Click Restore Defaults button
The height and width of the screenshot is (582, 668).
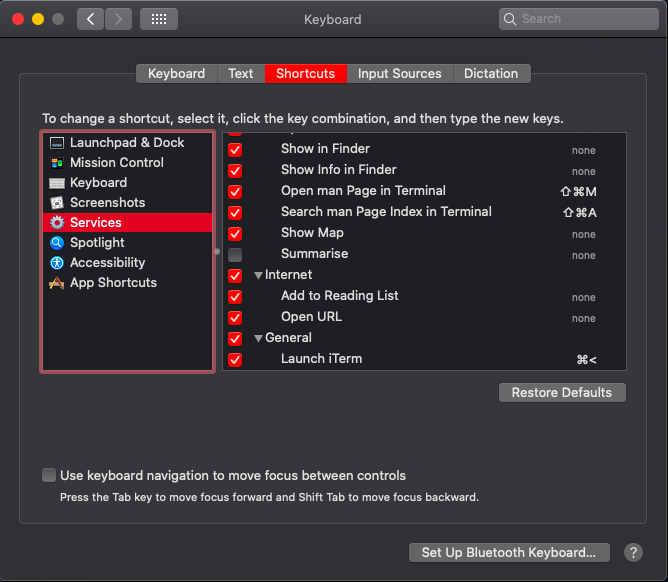(562, 392)
